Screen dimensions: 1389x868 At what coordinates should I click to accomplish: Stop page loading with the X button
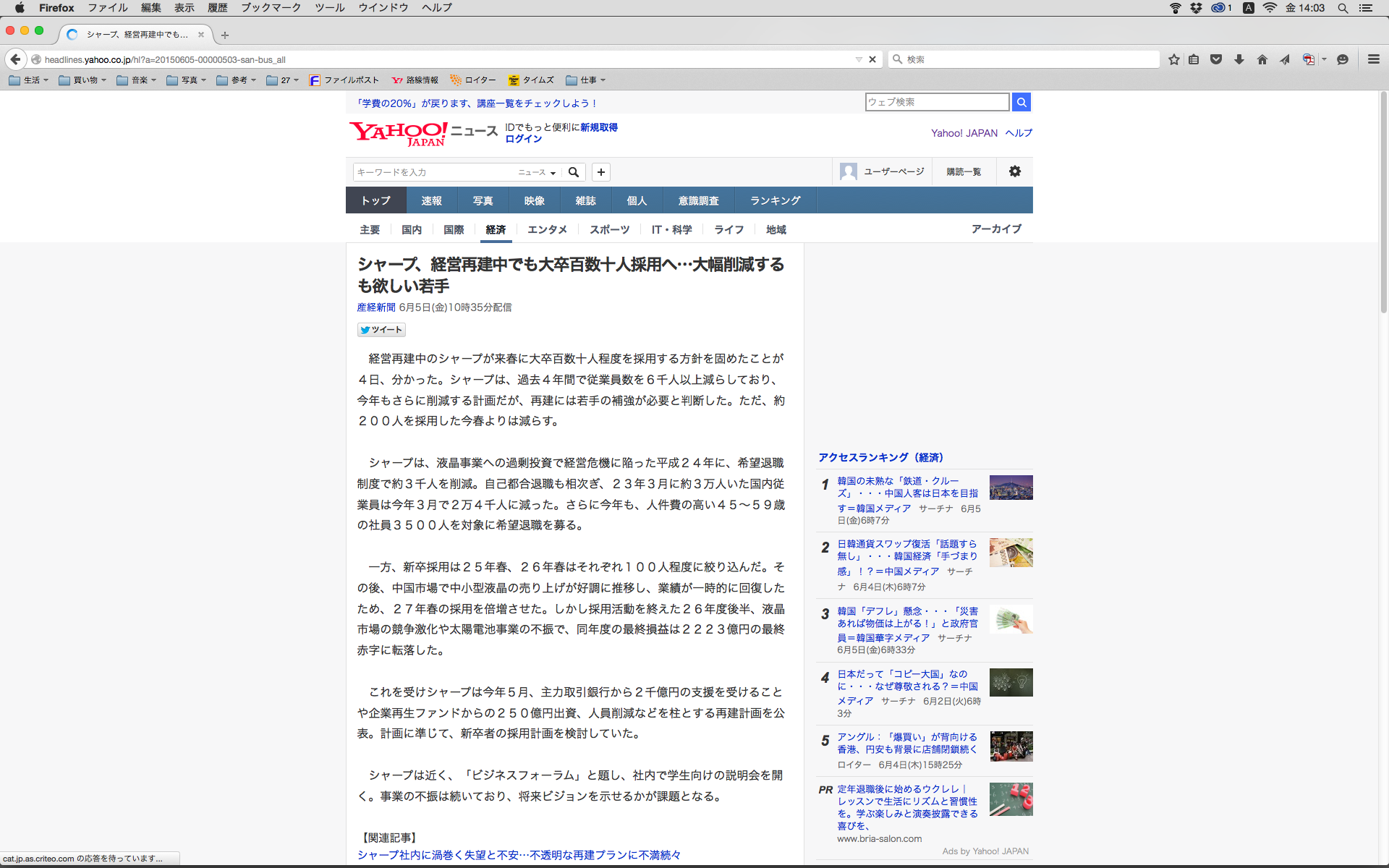(x=872, y=59)
